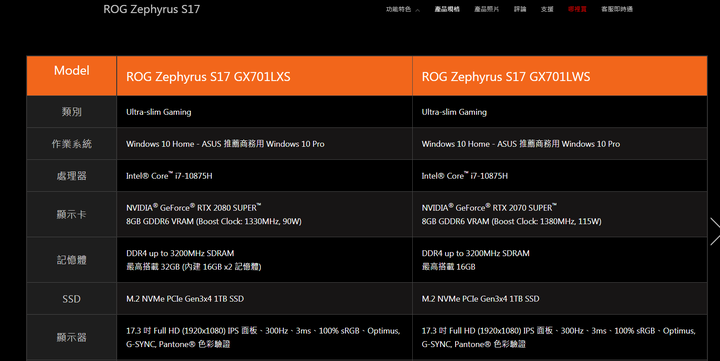Click the next arrow on right edge

click(714, 231)
